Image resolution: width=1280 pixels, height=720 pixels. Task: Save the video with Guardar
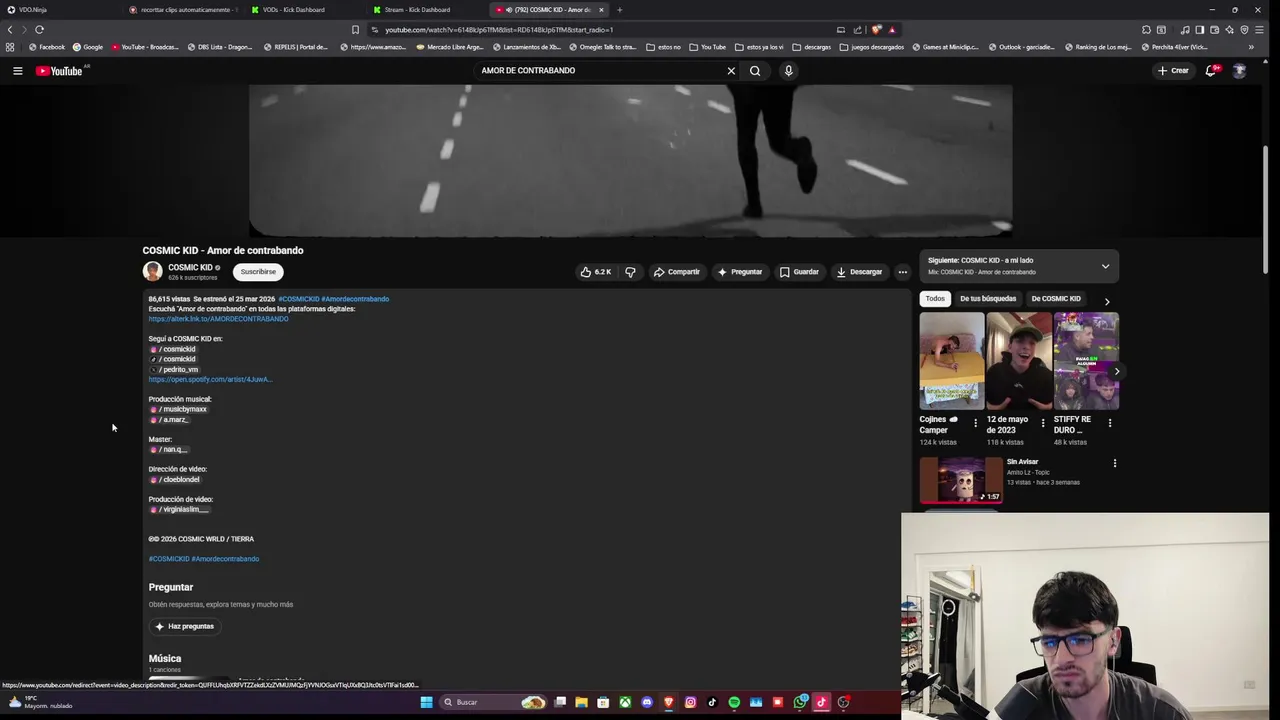799,272
